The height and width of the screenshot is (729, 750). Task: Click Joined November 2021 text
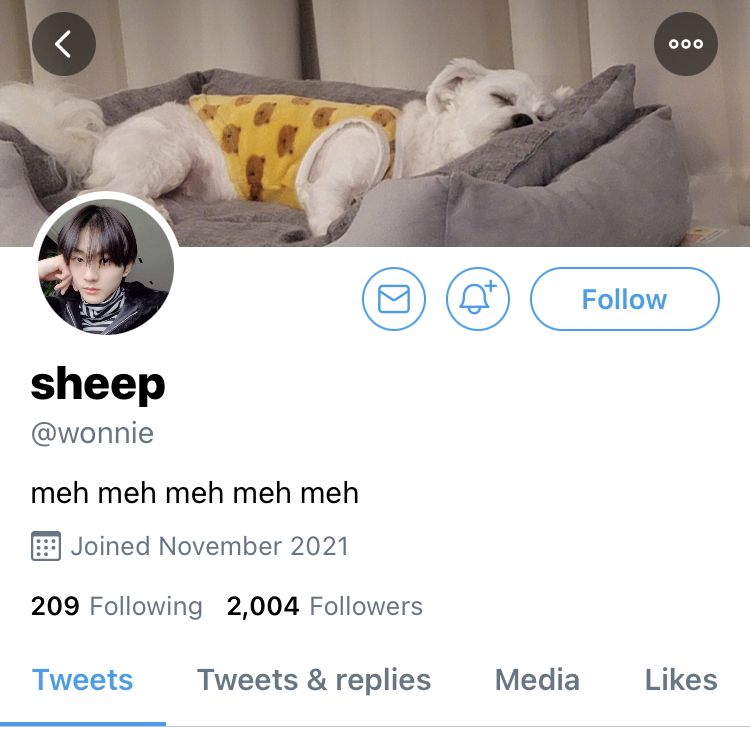tap(210, 546)
